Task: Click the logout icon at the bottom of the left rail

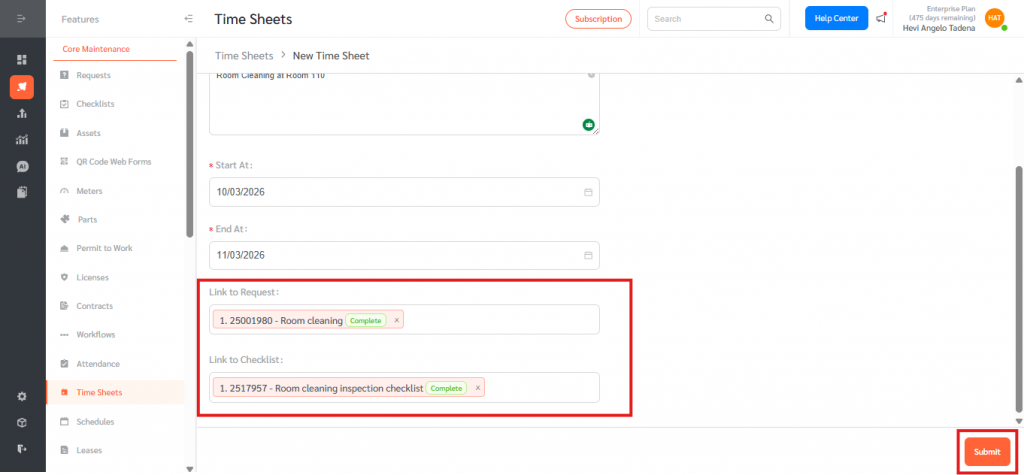Action: [22, 448]
